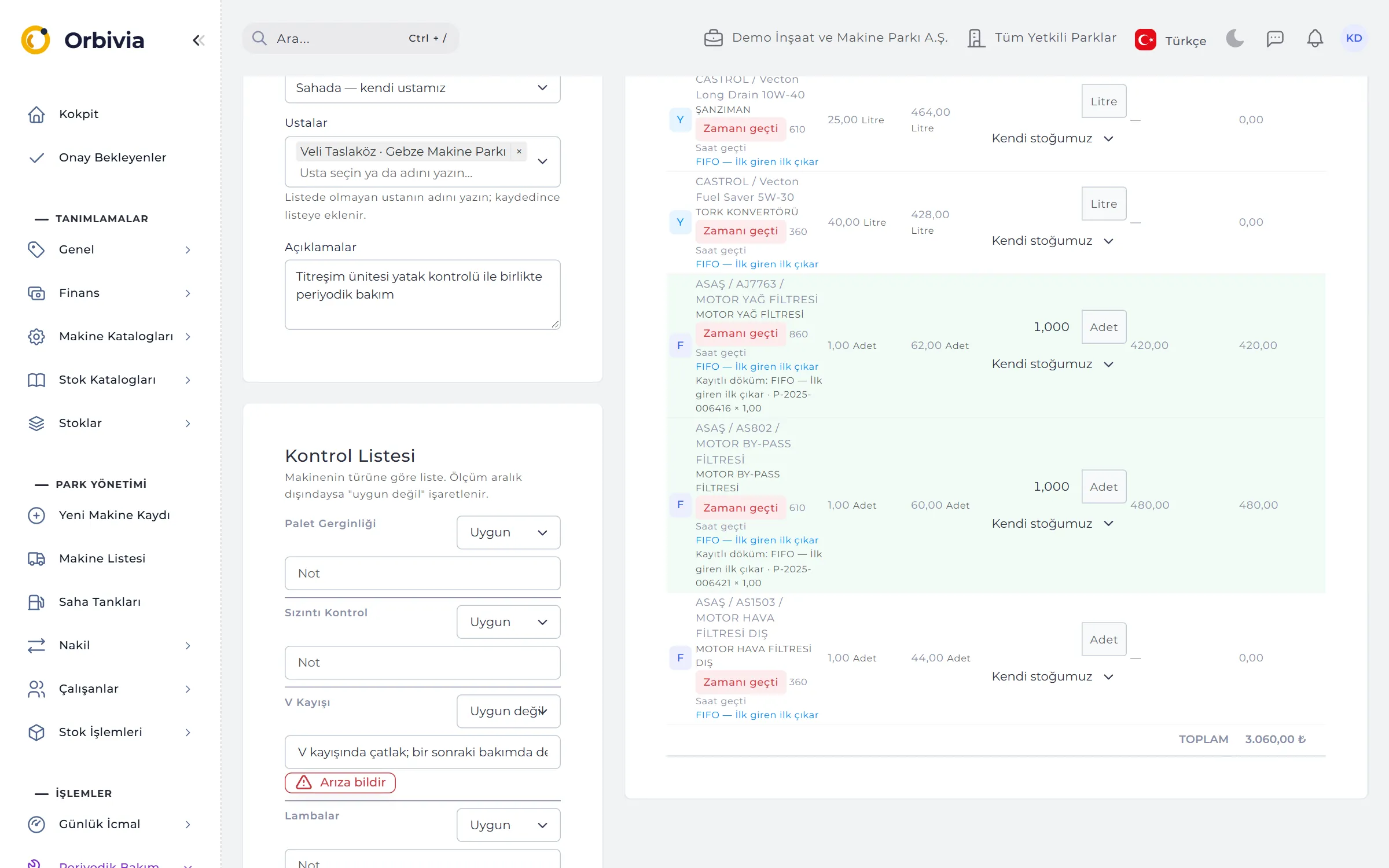This screenshot has width=1389, height=868.
Task: Open the messages chat icon
Action: point(1275,38)
